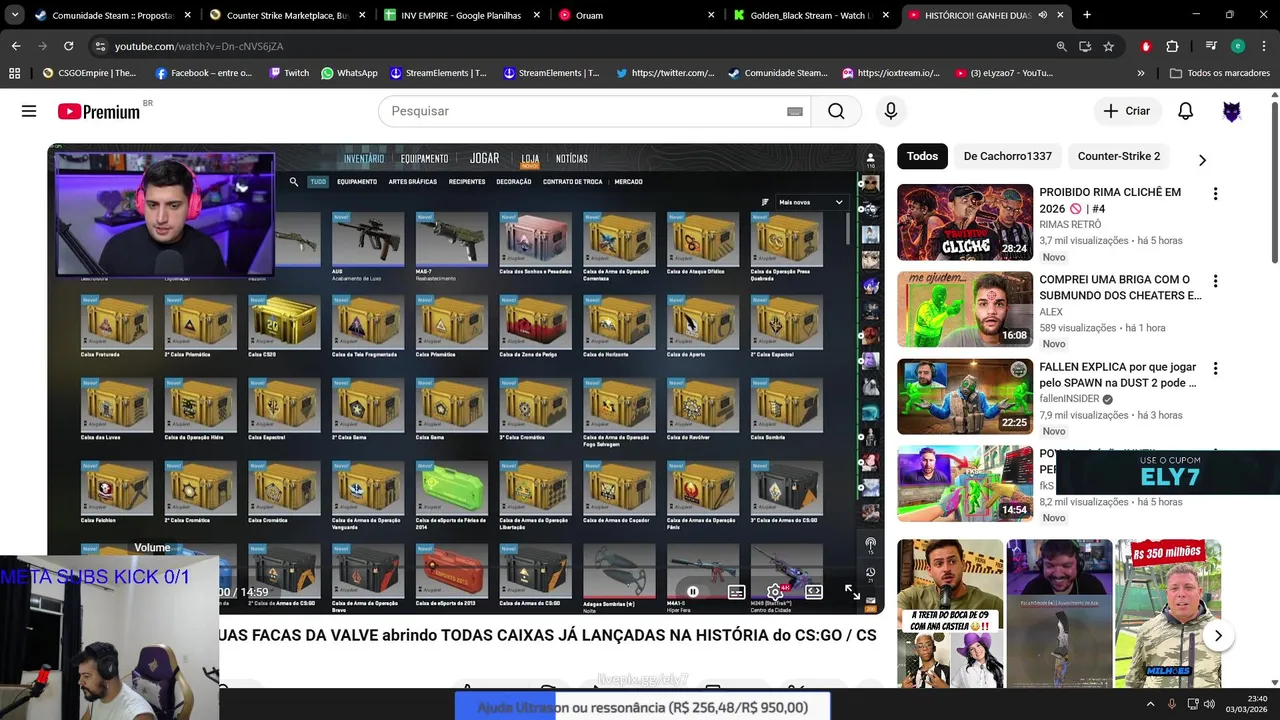Image resolution: width=1280 pixels, height=720 pixels.
Task: Open options for FALLEN EXPLICA video
Action: pos(1215,369)
